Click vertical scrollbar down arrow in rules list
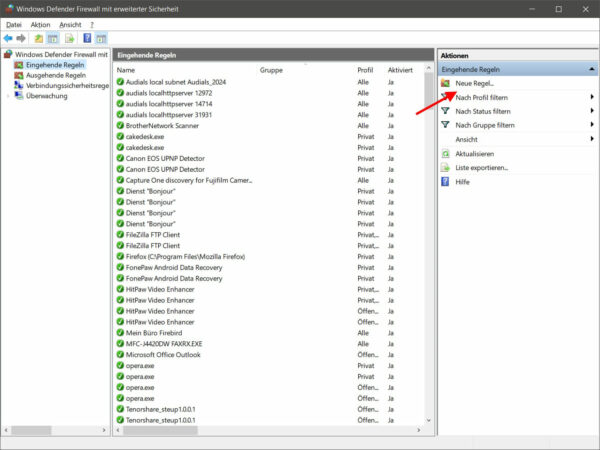600x450 pixels. (x=429, y=420)
